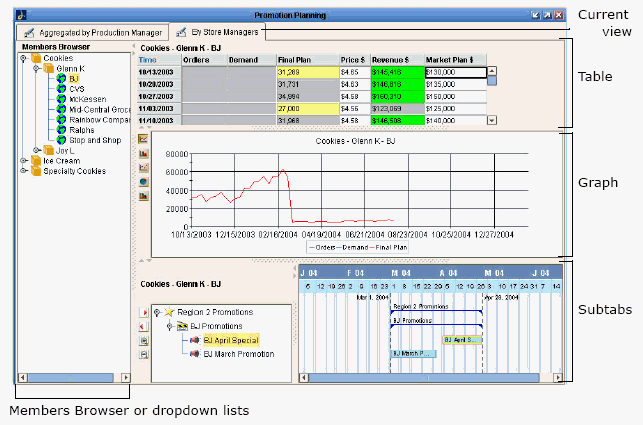Select BJ April Special promotion
The height and width of the screenshot is (425, 643).
click(x=231, y=340)
